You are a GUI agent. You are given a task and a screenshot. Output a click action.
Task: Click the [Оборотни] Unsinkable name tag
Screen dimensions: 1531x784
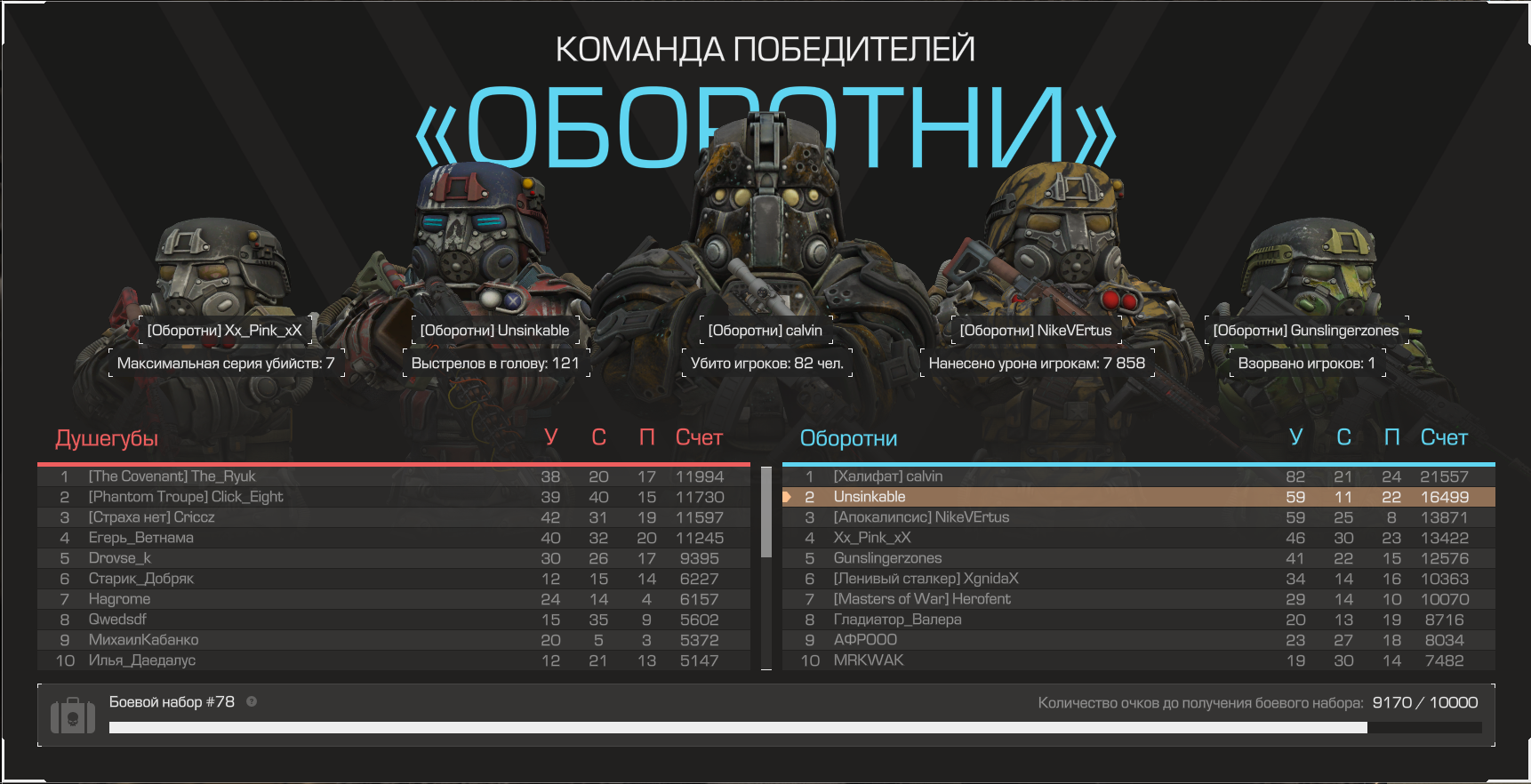494,331
